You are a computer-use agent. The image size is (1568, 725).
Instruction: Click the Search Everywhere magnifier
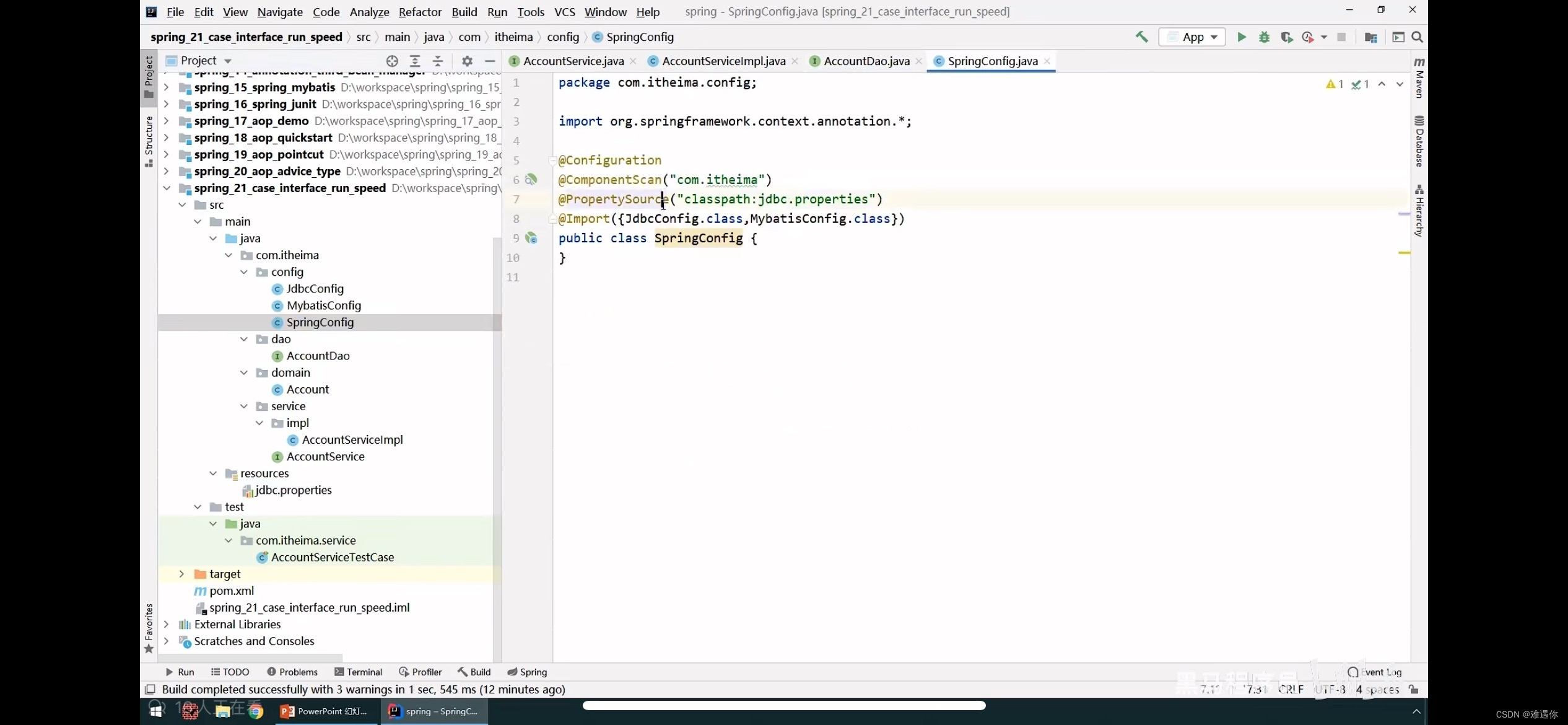click(x=1417, y=37)
